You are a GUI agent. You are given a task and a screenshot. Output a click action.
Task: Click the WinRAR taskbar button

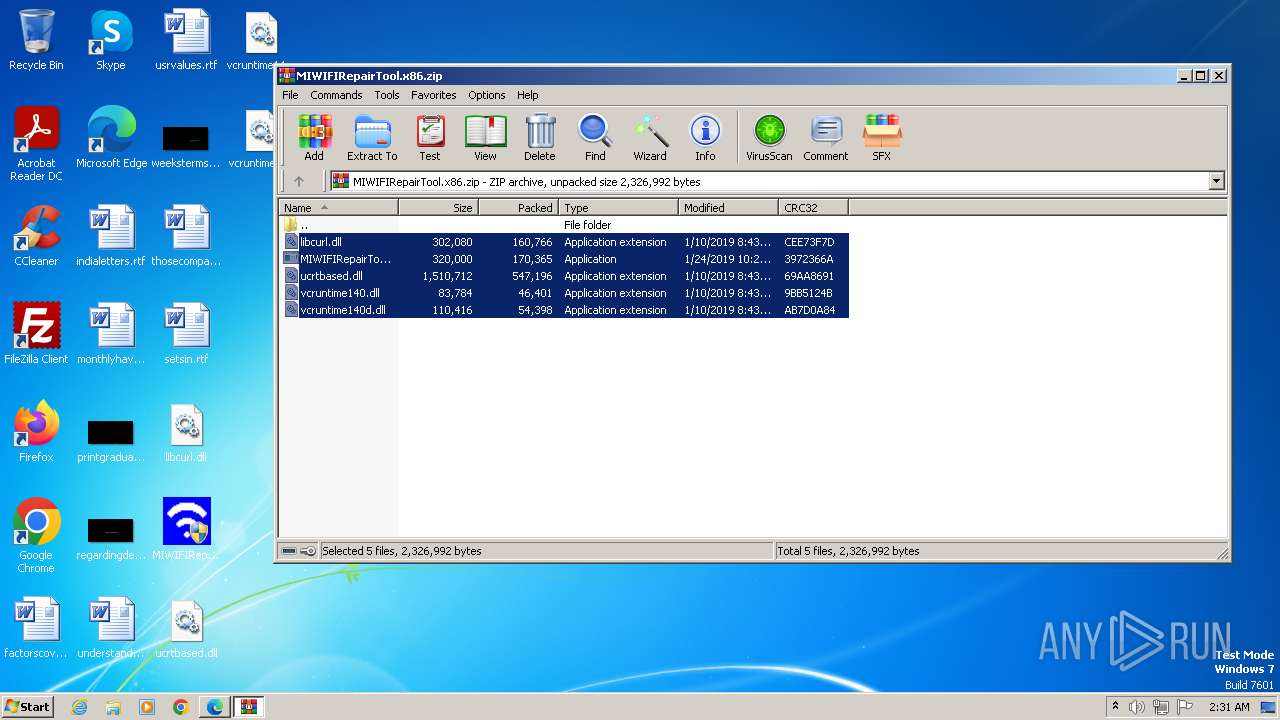point(248,707)
